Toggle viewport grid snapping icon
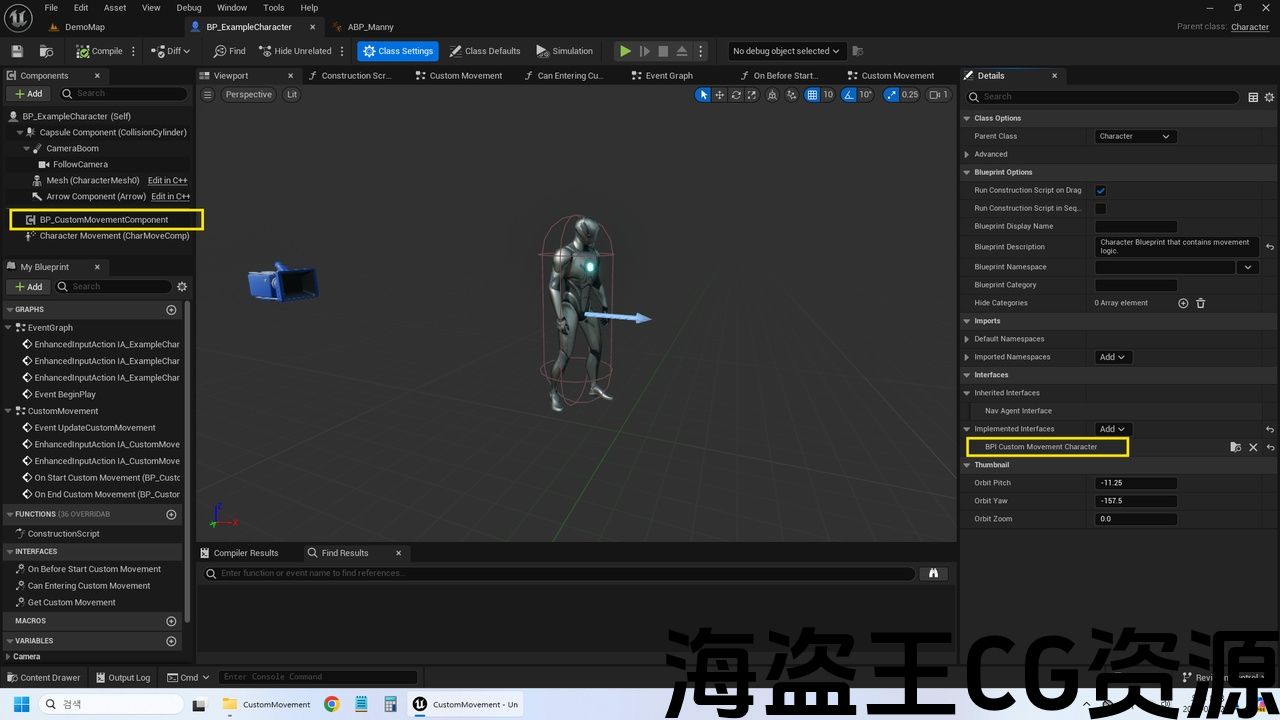The image size is (1280, 720). (x=812, y=95)
